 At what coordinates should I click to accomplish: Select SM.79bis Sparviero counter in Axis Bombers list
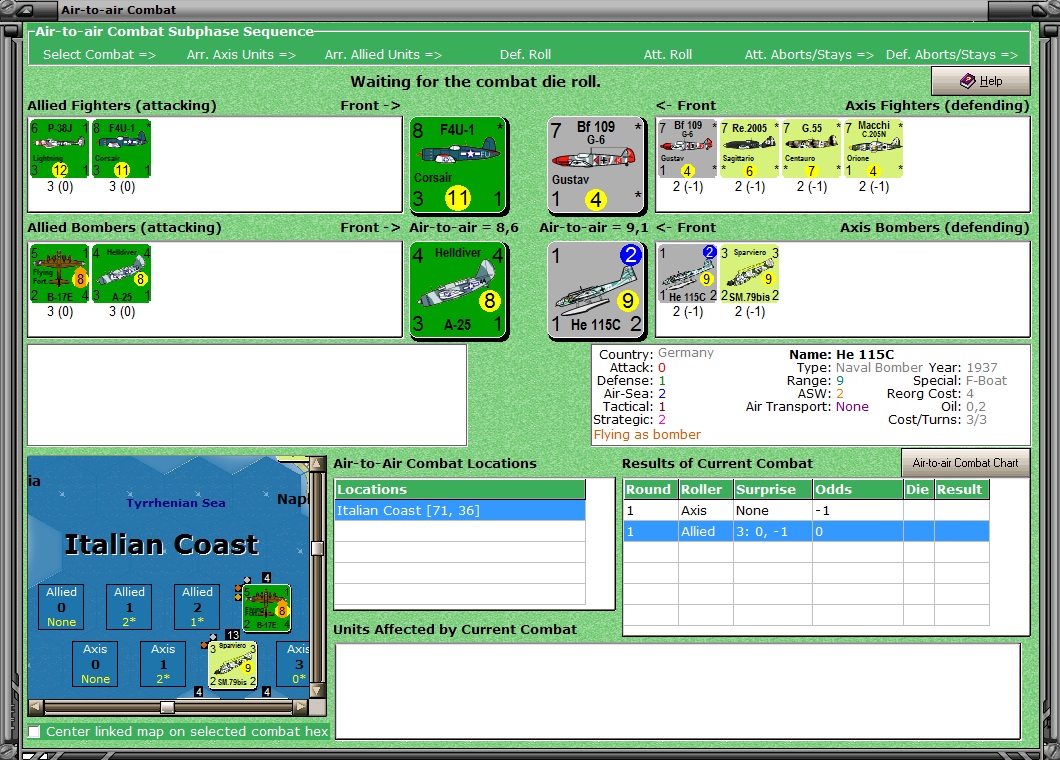point(750,274)
